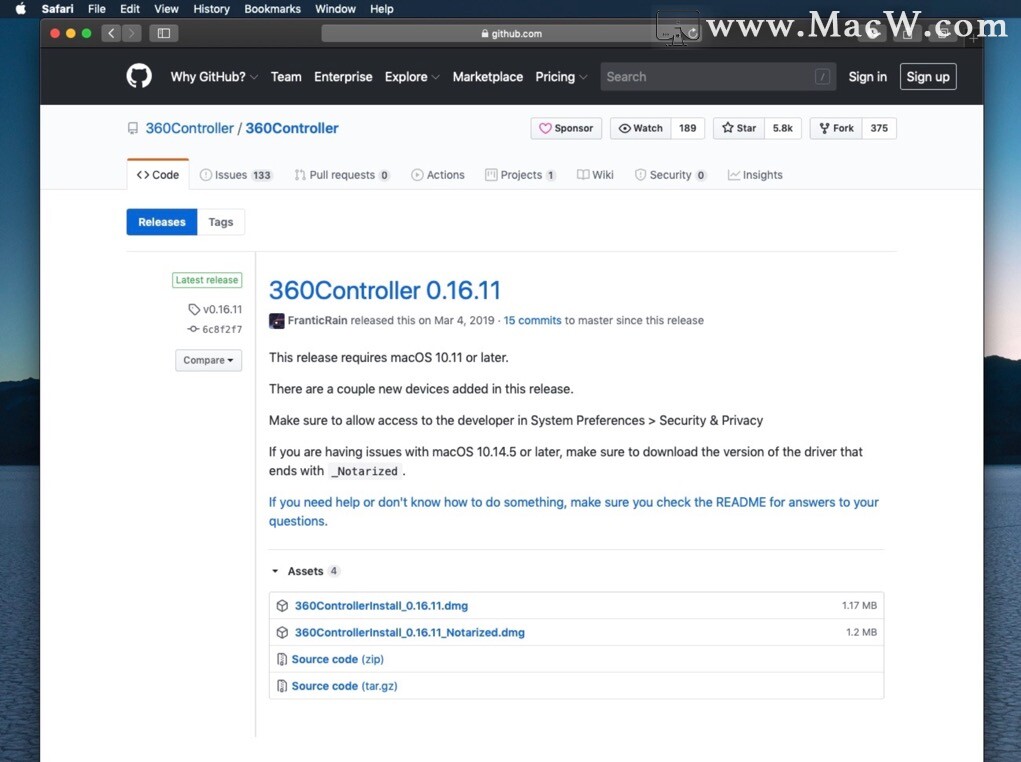The height and width of the screenshot is (762, 1021).
Task: Click the FranticRain avatar
Action: pyautogui.click(x=277, y=320)
